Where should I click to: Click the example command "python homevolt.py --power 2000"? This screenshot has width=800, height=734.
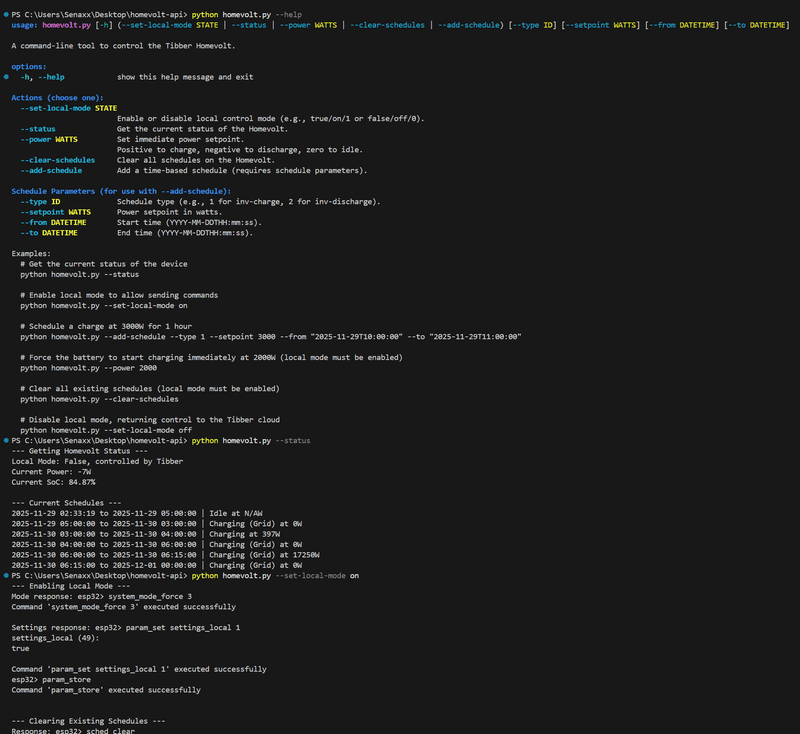pos(84,367)
